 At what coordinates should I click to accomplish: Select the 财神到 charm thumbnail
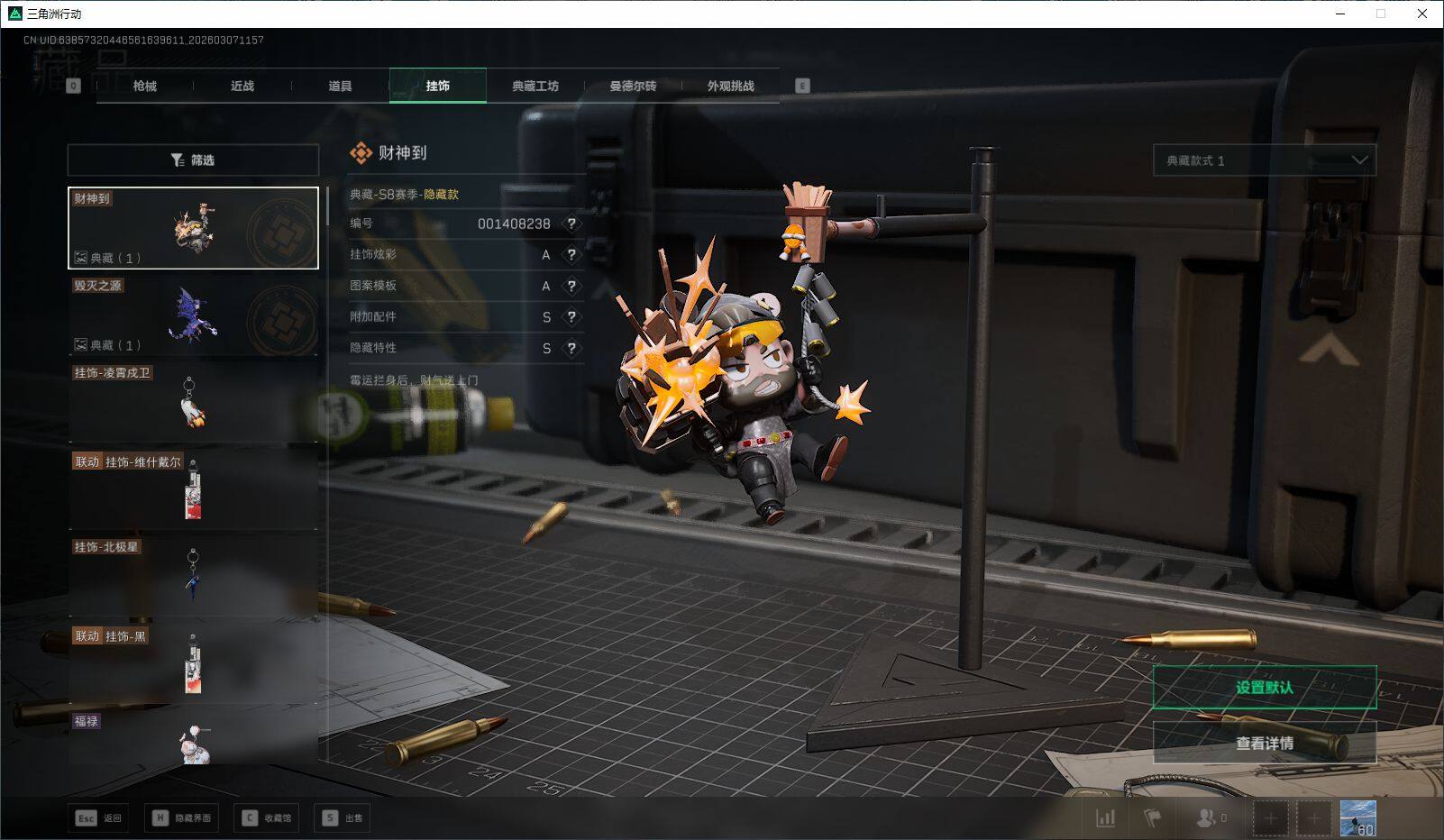point(193,228)
